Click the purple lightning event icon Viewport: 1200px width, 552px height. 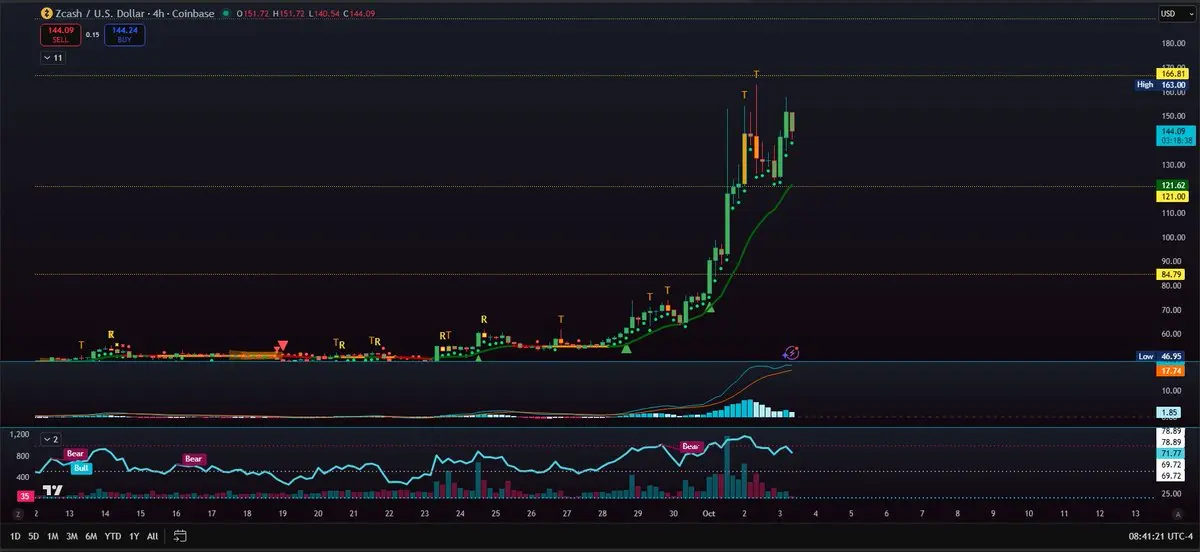tap(791, 352)
